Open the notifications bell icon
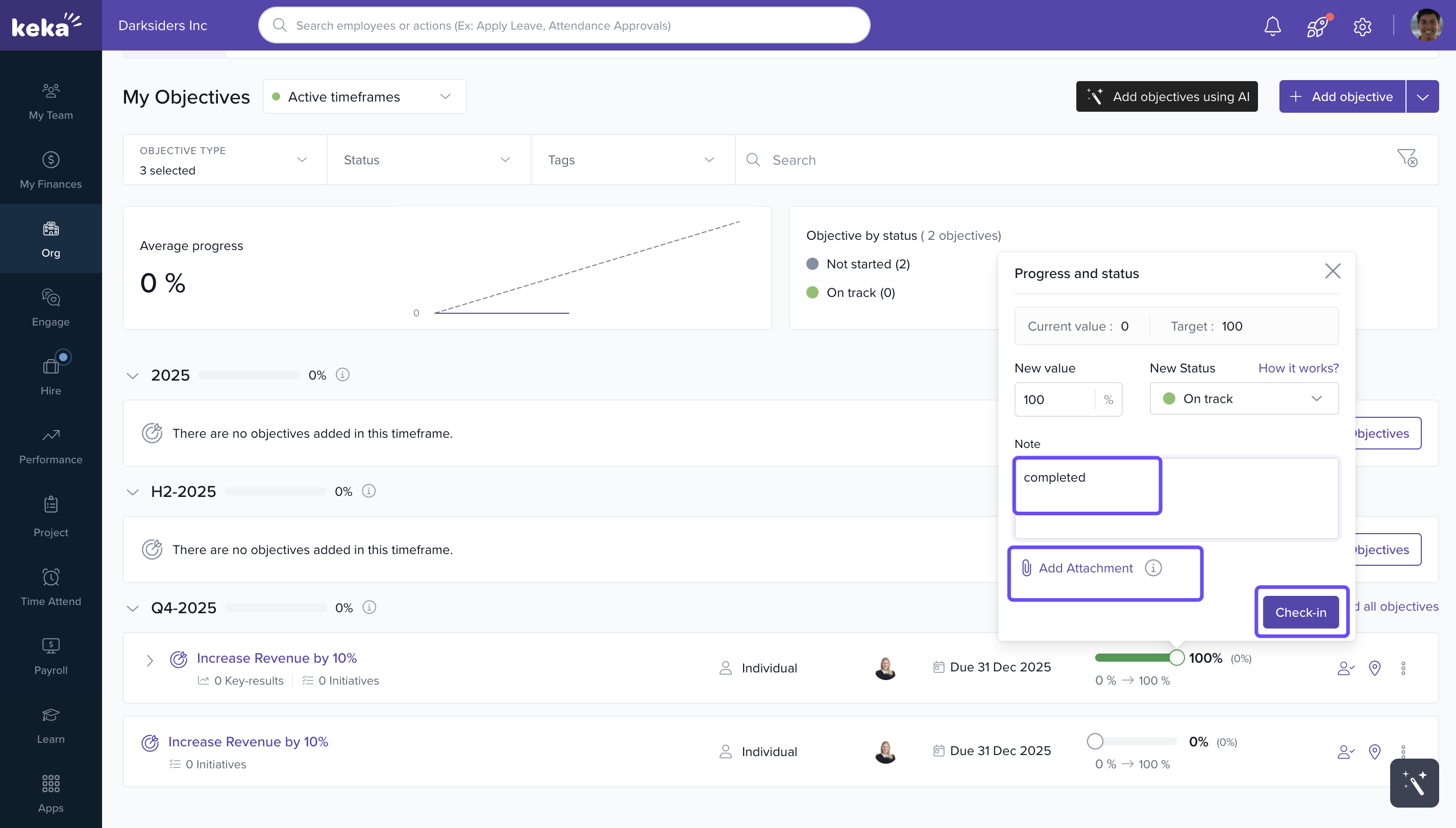Image resolution: width=1456 pixels, height=828 pixels. [1272, 26]
